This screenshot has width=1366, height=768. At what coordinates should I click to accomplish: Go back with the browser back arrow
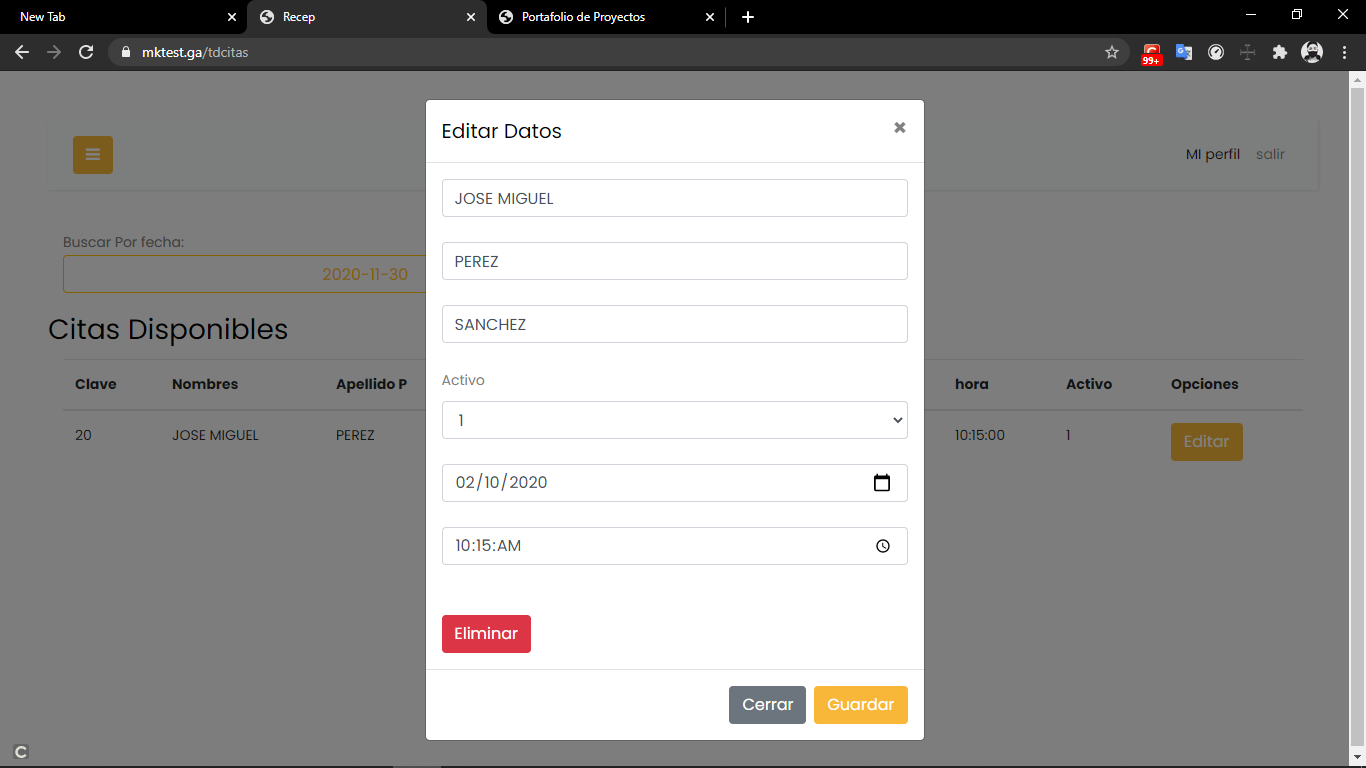[22, 52]
